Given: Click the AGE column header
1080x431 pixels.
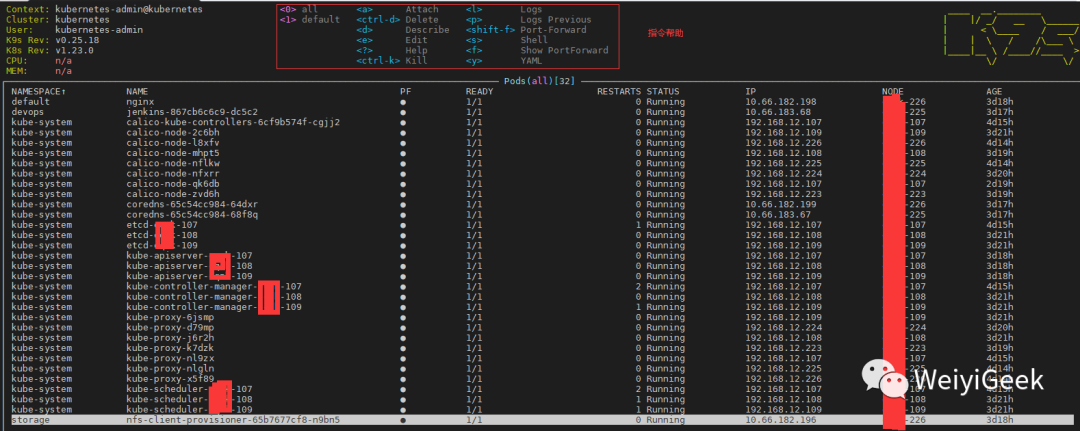Looking at the screenshot, I should pos(994,92).
